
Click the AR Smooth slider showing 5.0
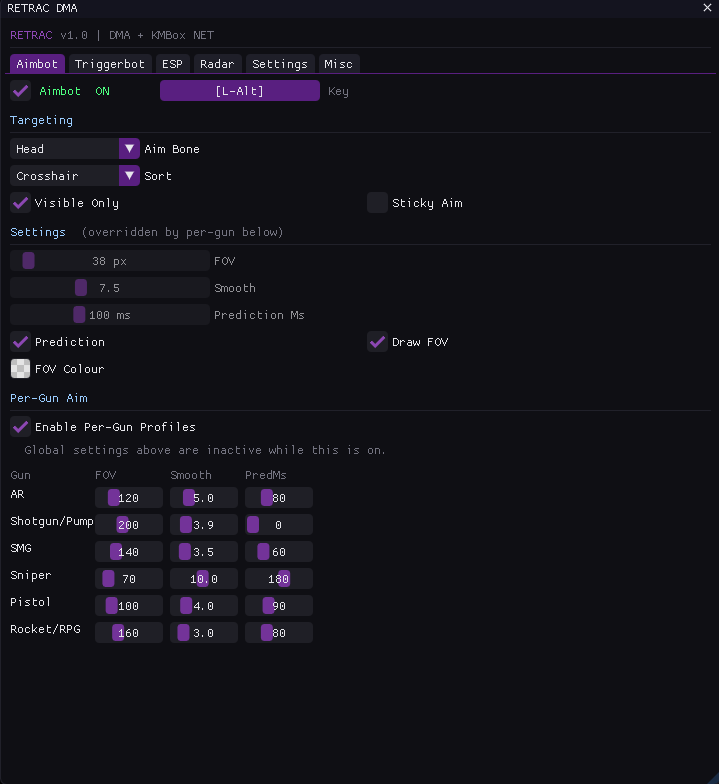point(204,498)
